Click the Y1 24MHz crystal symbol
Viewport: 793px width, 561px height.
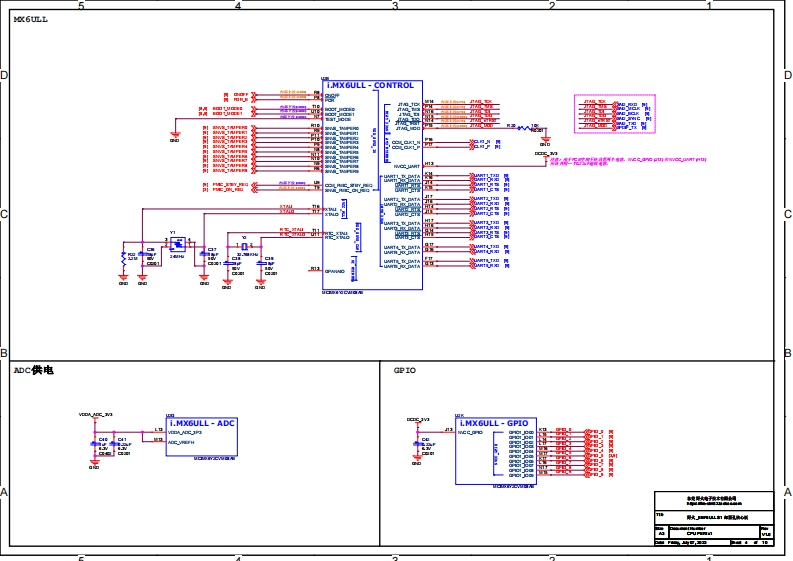(x=177, y=245)
